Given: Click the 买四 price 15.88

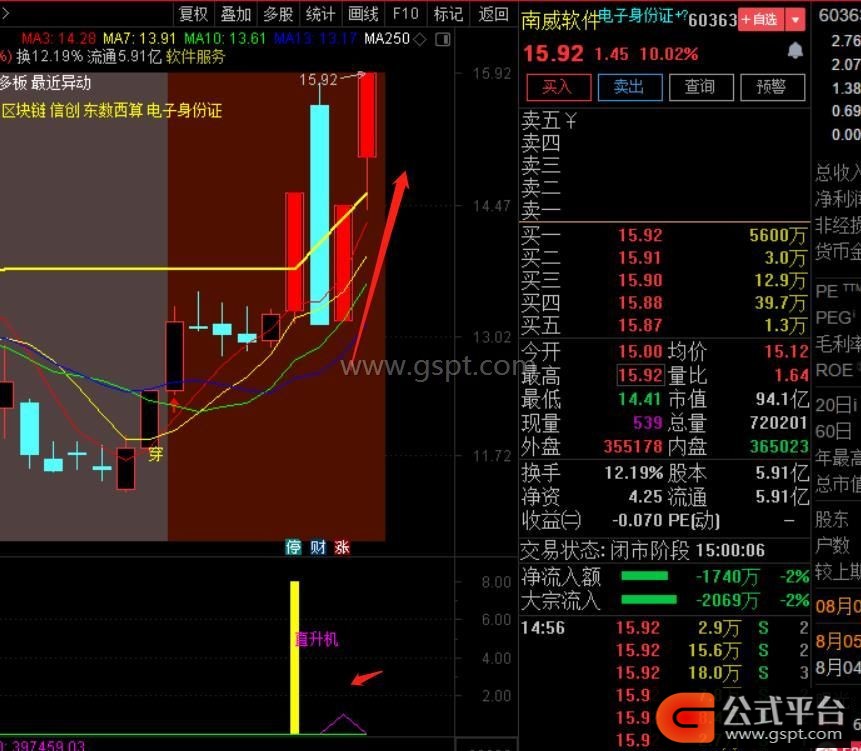Looking at the screenshot, I should (x=640, y=303).
